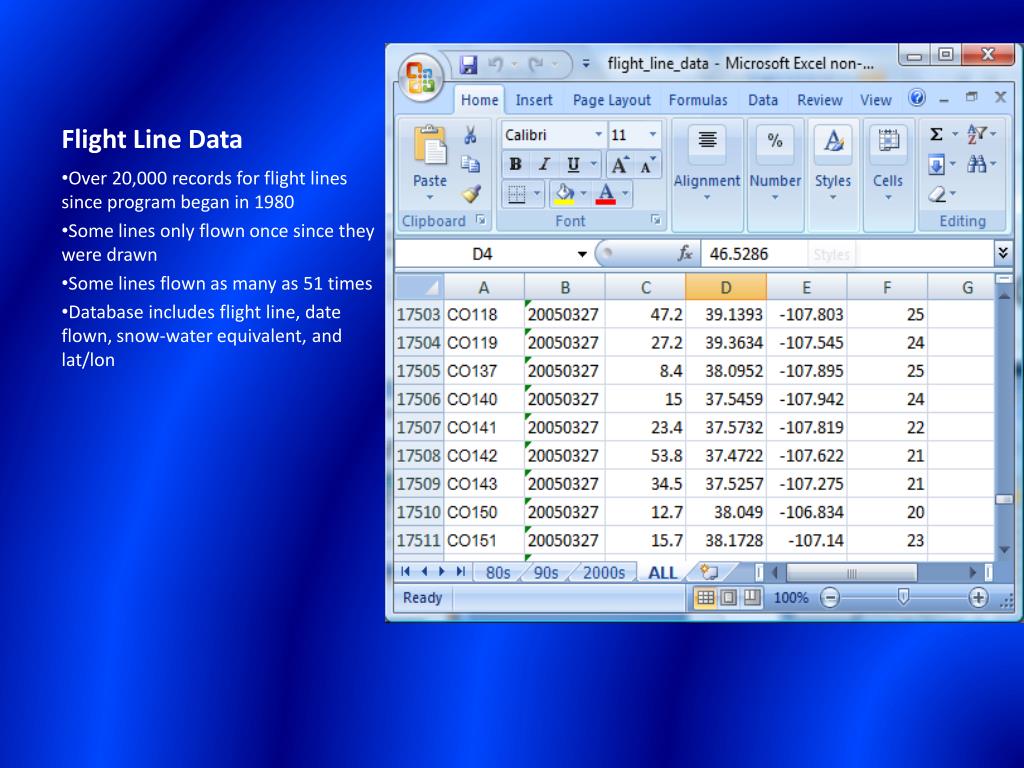Select the Format Painter brush

click(470, 194)
